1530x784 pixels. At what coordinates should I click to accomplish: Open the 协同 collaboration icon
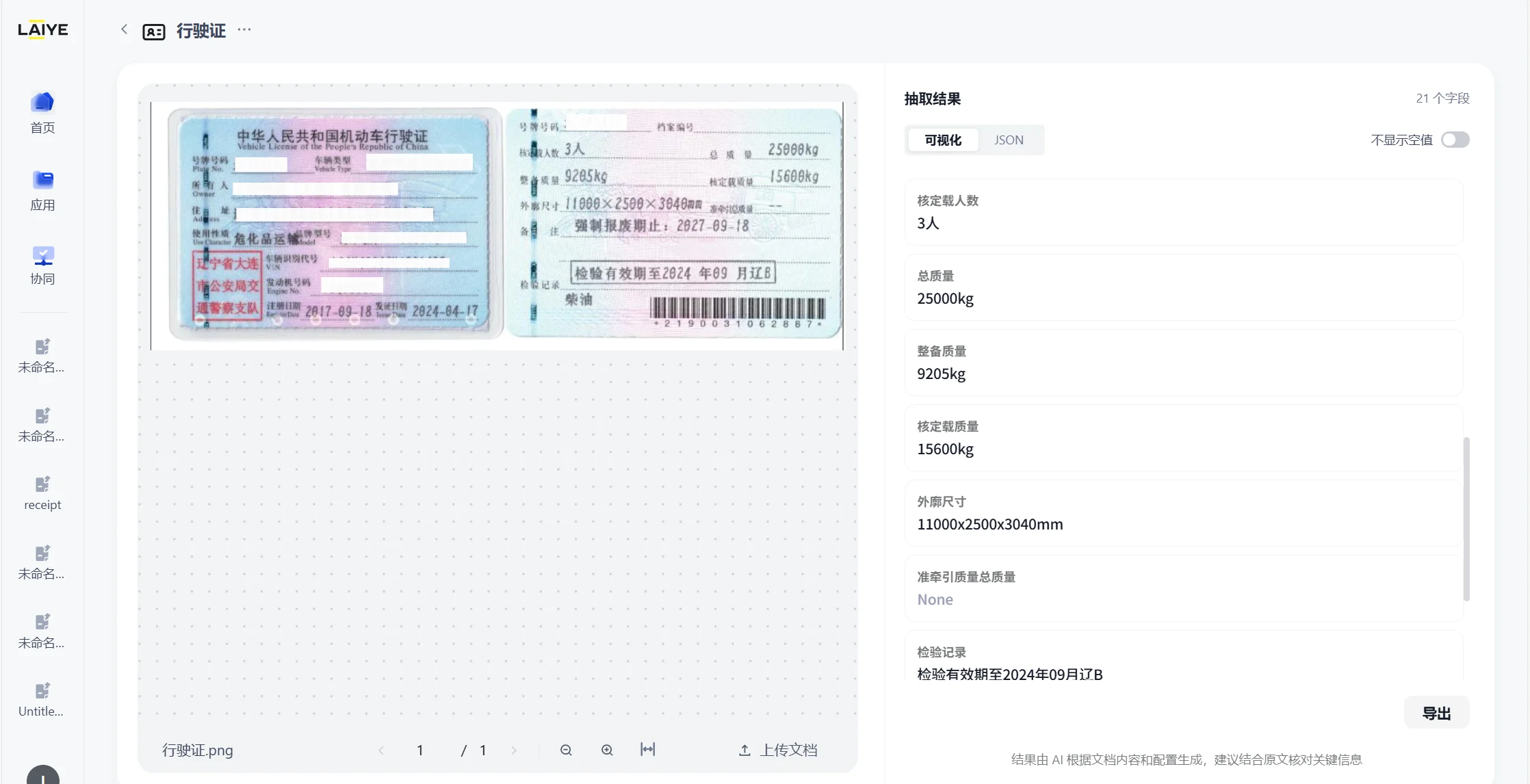[42, 265]
